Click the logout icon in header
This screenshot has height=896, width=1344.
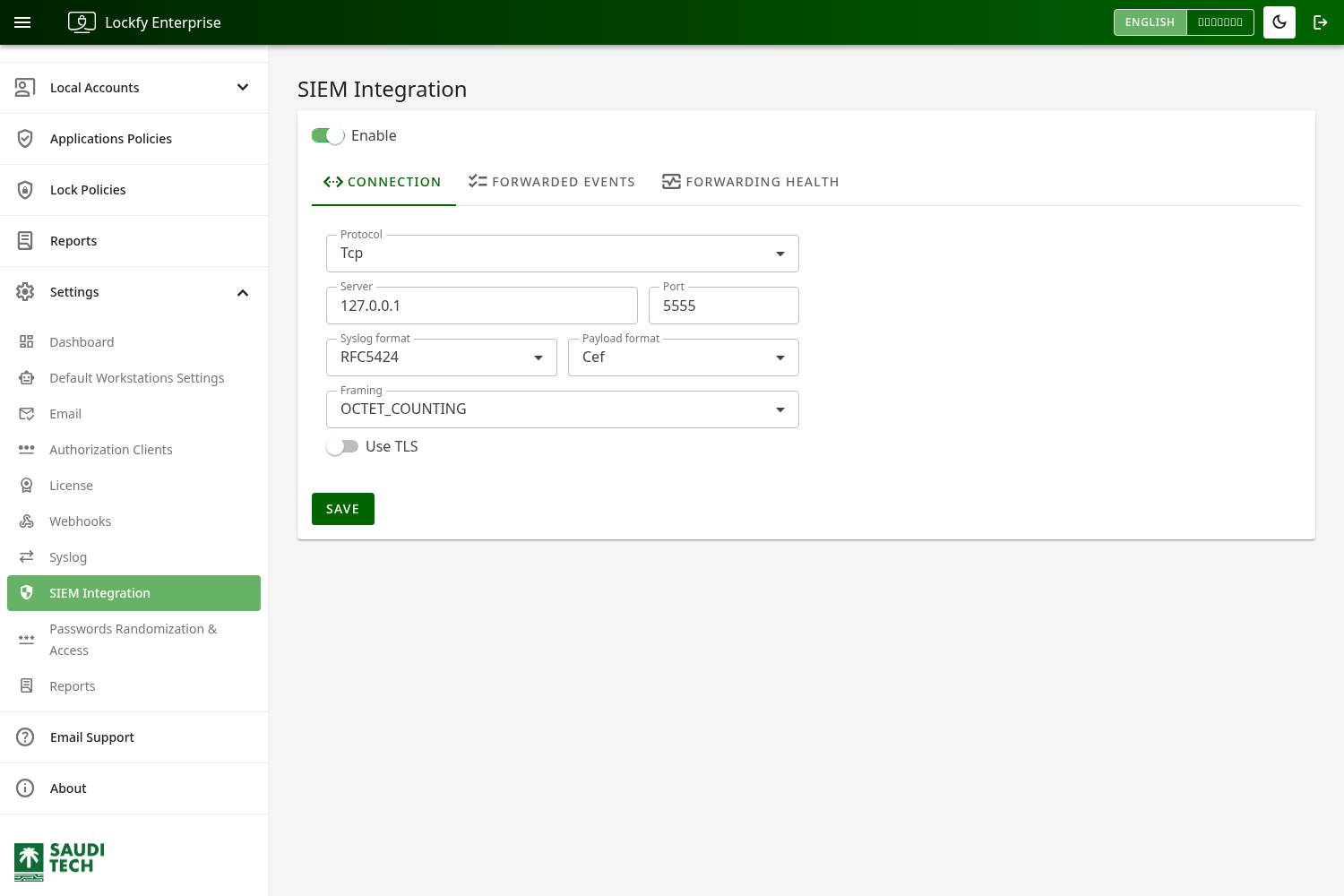tap(1321, 22)
